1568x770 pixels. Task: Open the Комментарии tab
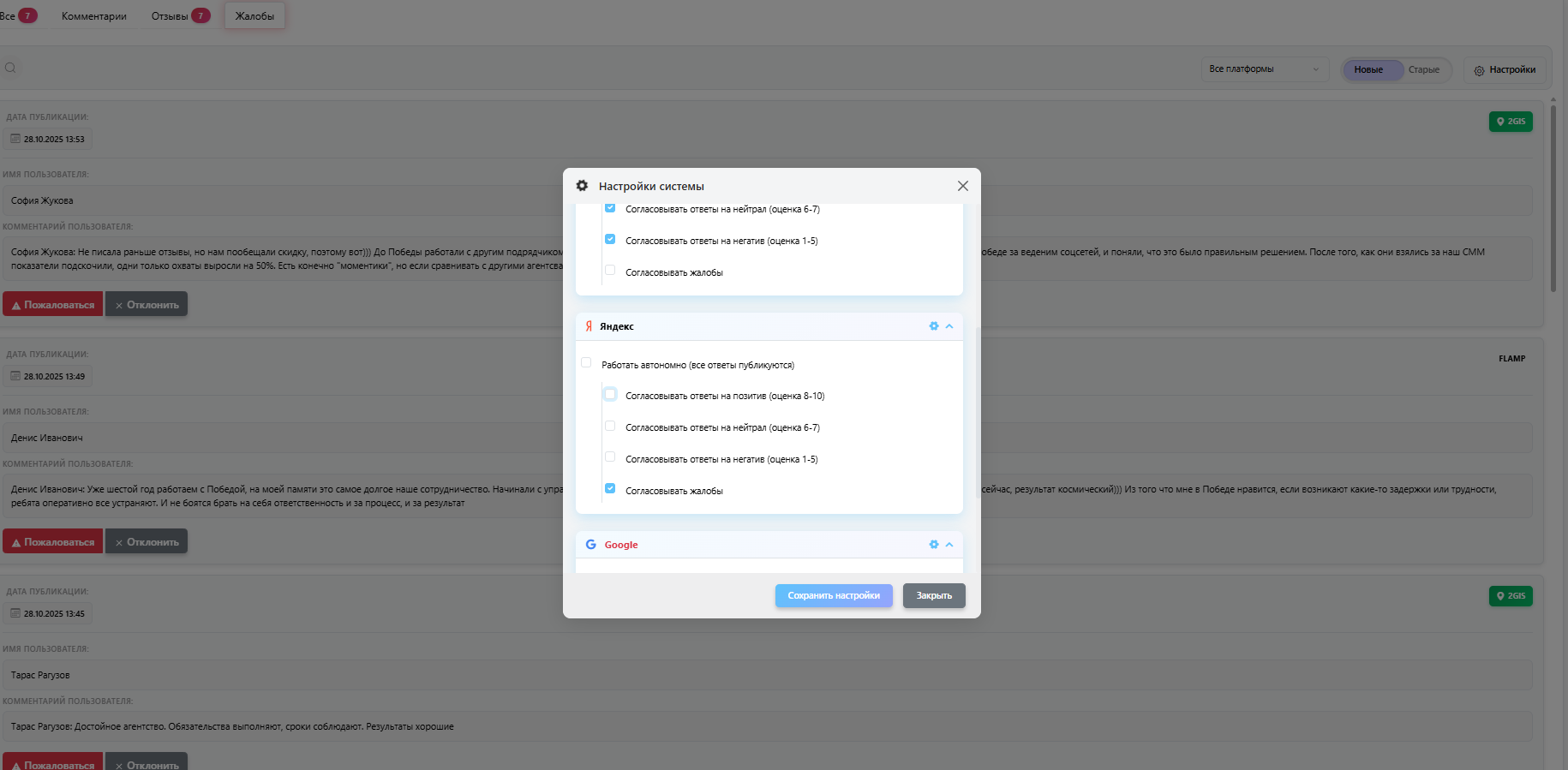click(x=94, y=16)
